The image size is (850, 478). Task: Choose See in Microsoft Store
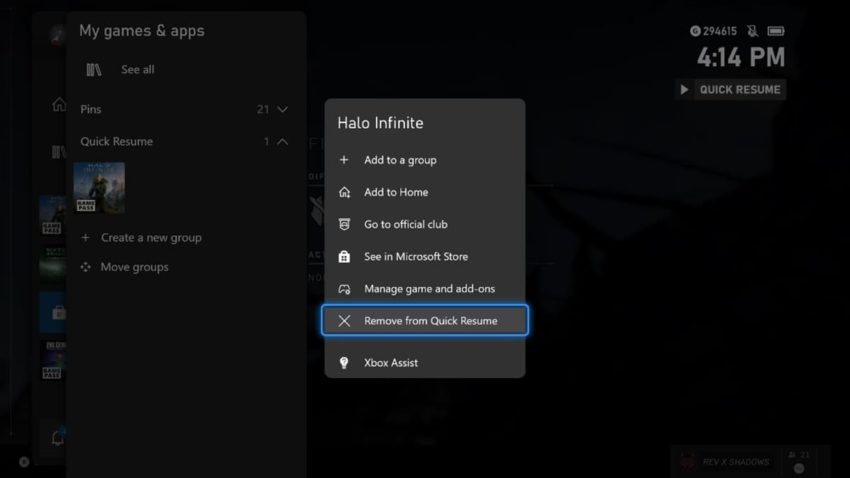click(x=415, y=257)
